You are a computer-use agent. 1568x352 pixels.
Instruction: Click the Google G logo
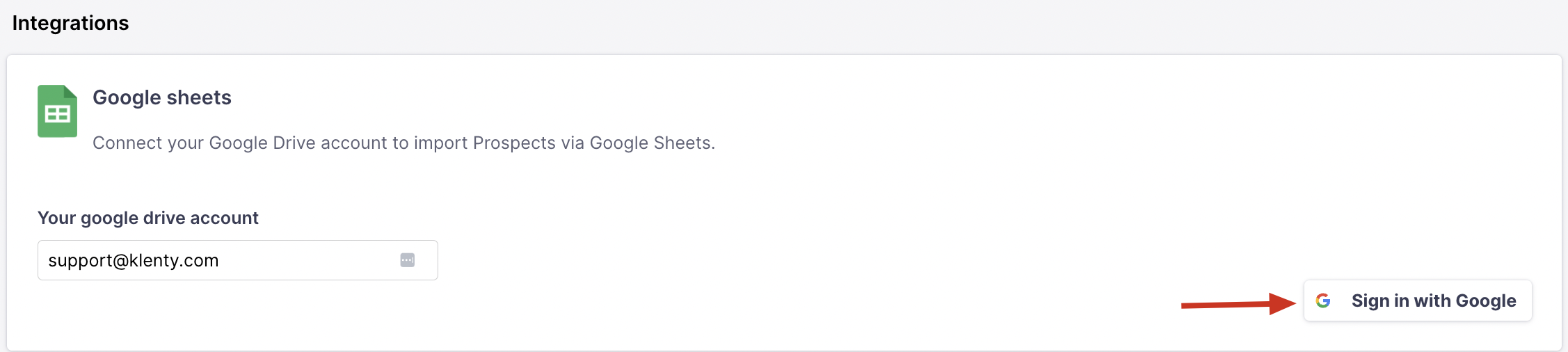[x=1323, y=301]
